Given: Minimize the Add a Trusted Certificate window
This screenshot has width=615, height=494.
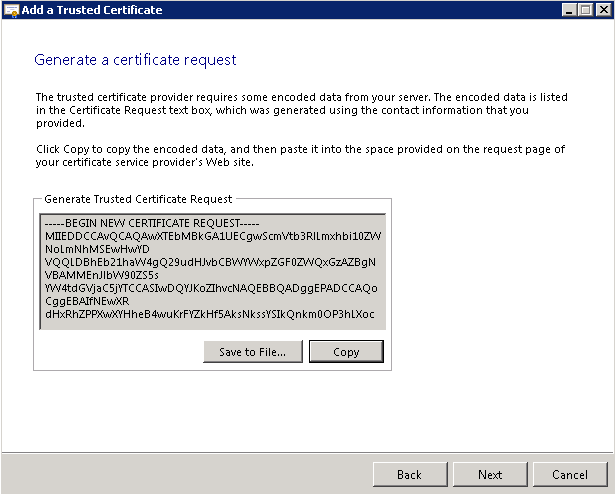Looking at the screenshot, I should click(x=566, y=10).
